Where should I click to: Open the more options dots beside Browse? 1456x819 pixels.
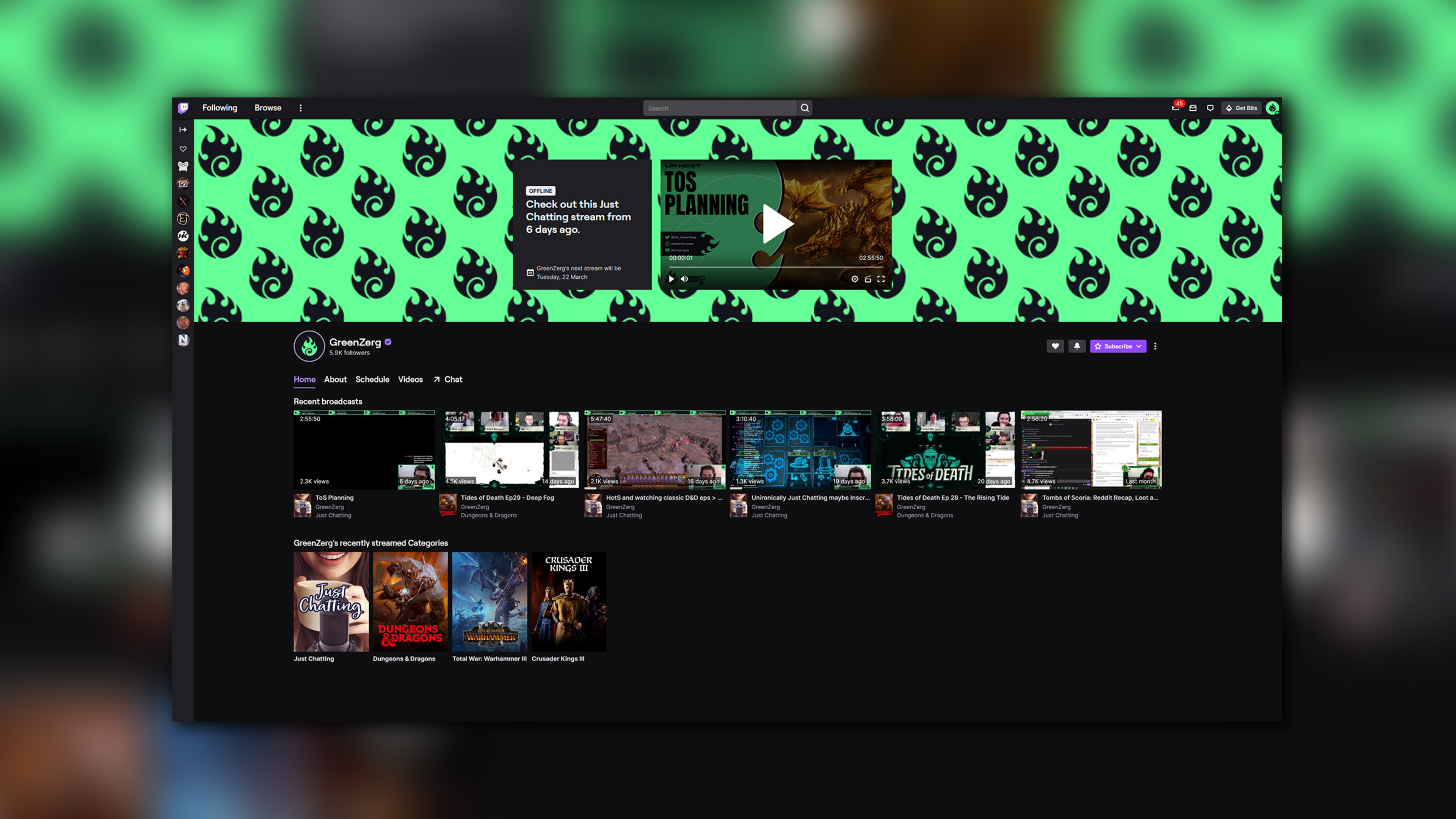[301, 108]
